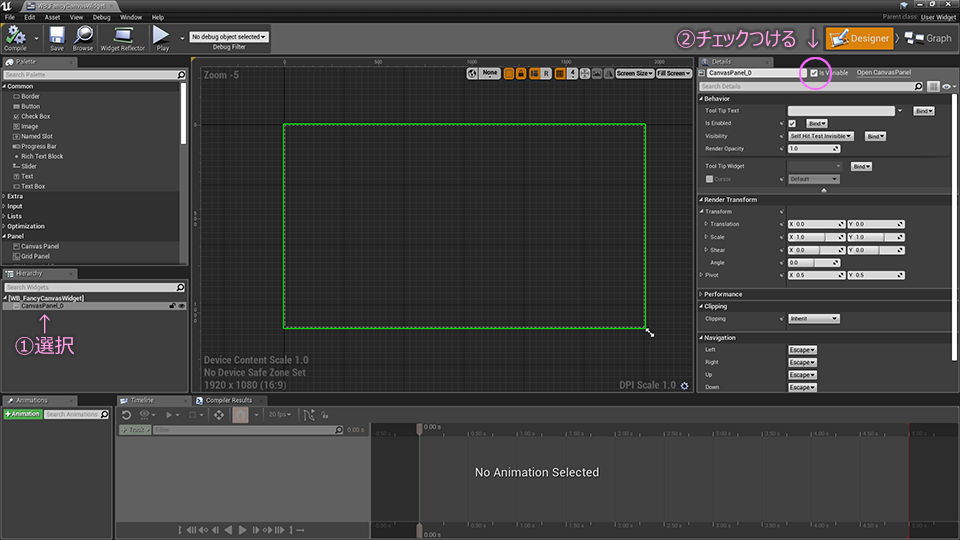Viewport: 960px width, 540px height.
Task: Click the zoom to fit icon
Action: (585, 73)
